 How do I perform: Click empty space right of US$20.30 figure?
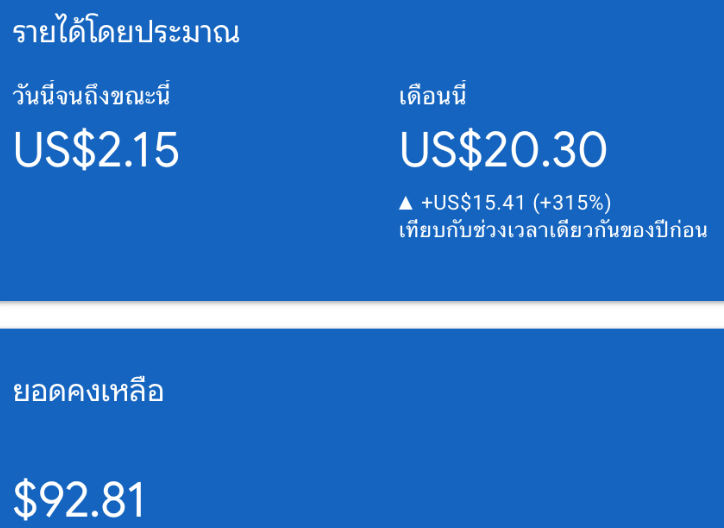point(665,150)
